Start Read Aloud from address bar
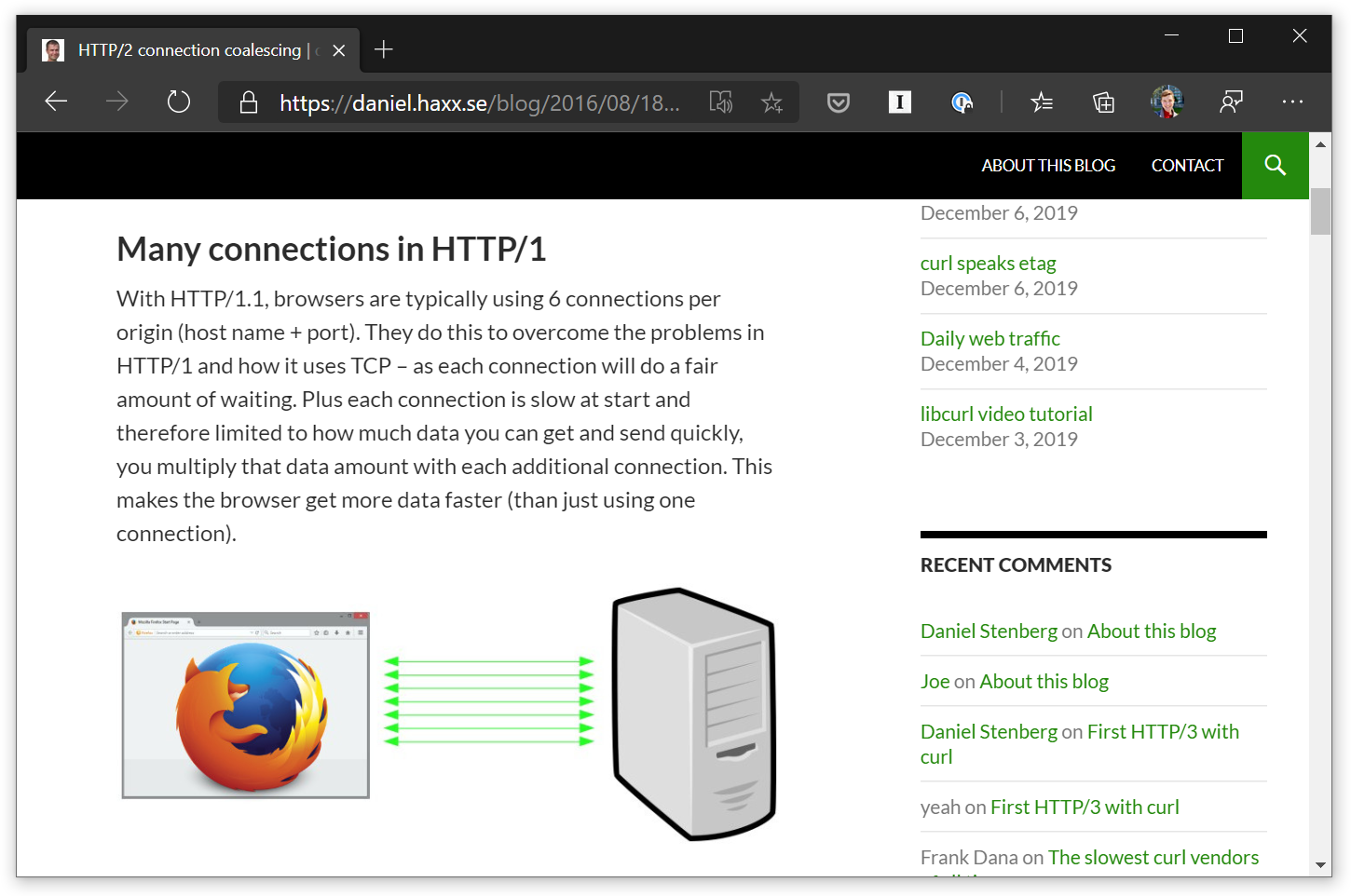 point(721,102)
